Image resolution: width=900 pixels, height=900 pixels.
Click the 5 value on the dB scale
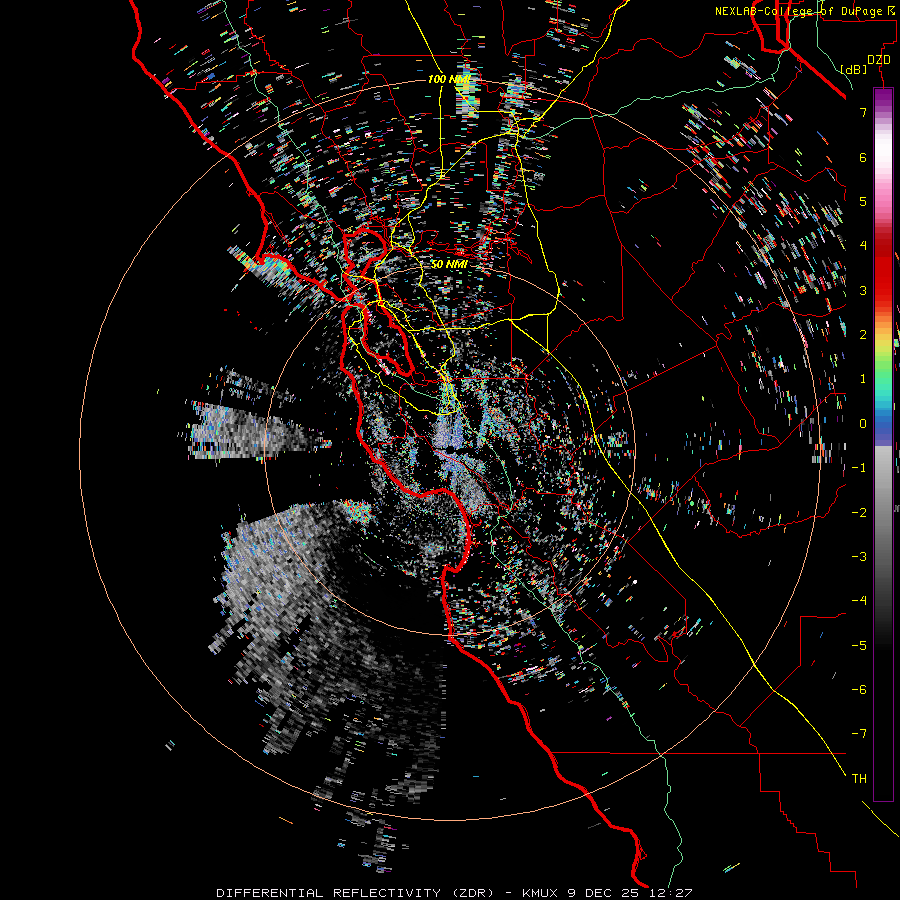click(863, 201)
